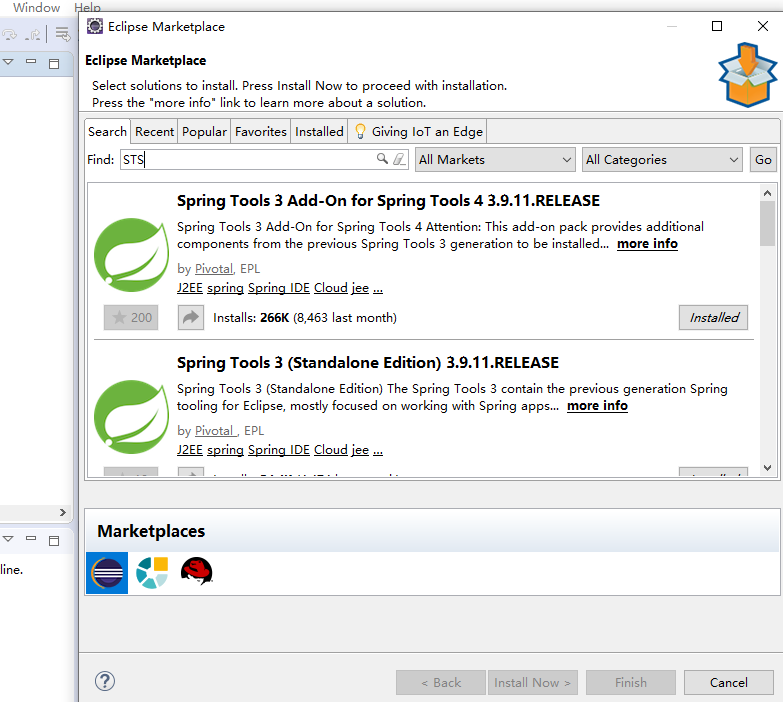Open Pivotal link under Spring Tools 3 Add-On
This screenshot has width=783, height=702.
pos(214,269)
